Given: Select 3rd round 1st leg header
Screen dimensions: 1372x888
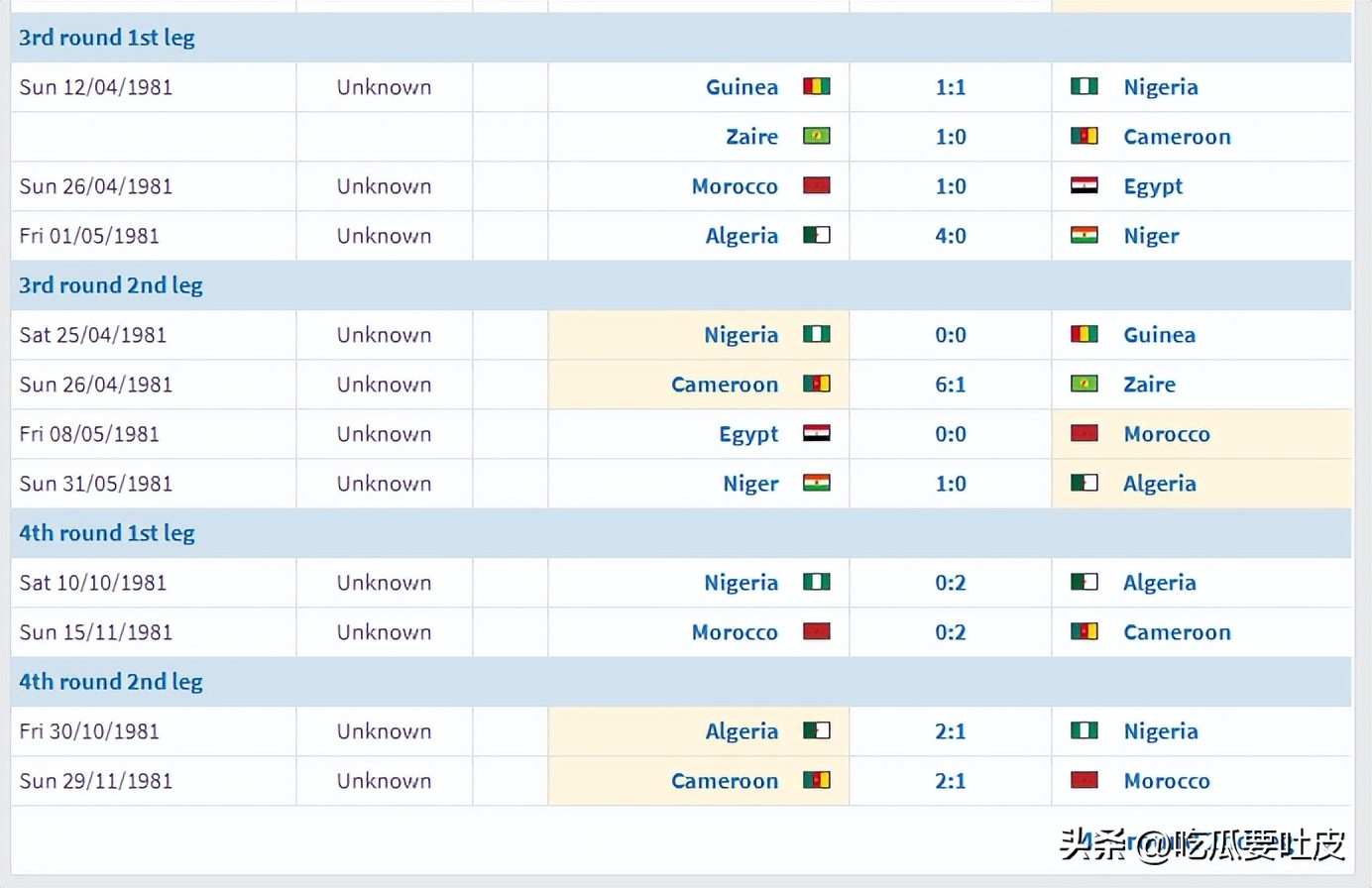Looking at the screenshot, I should (x=681, y=38).
